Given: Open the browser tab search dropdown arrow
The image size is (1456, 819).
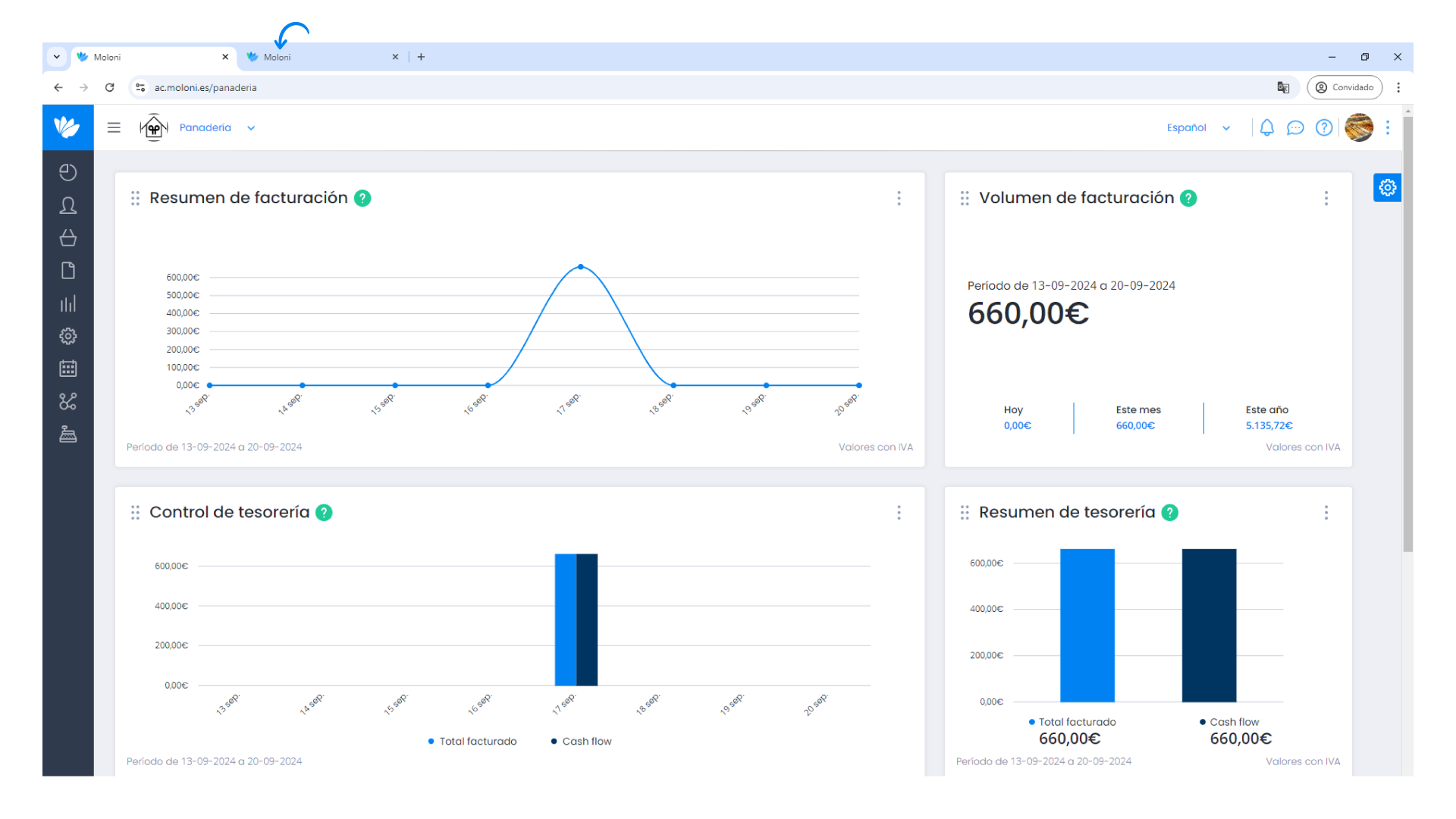Looking at the screenshot, I should (x=57, y=57).
